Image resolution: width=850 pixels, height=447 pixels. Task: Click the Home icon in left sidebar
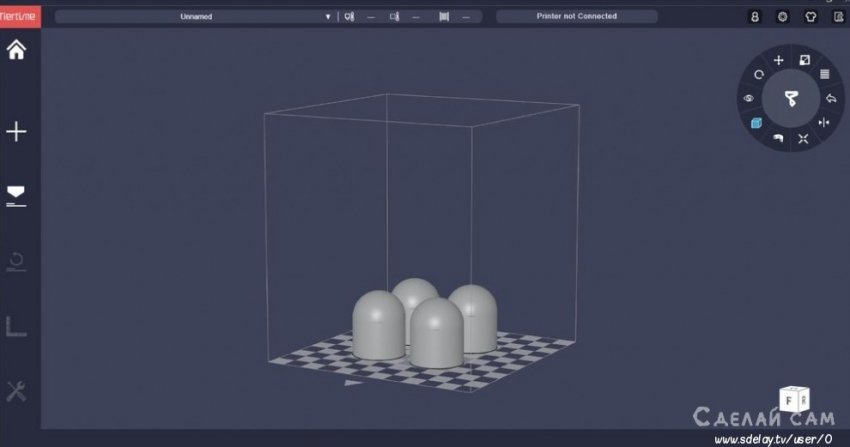point(17,49)
